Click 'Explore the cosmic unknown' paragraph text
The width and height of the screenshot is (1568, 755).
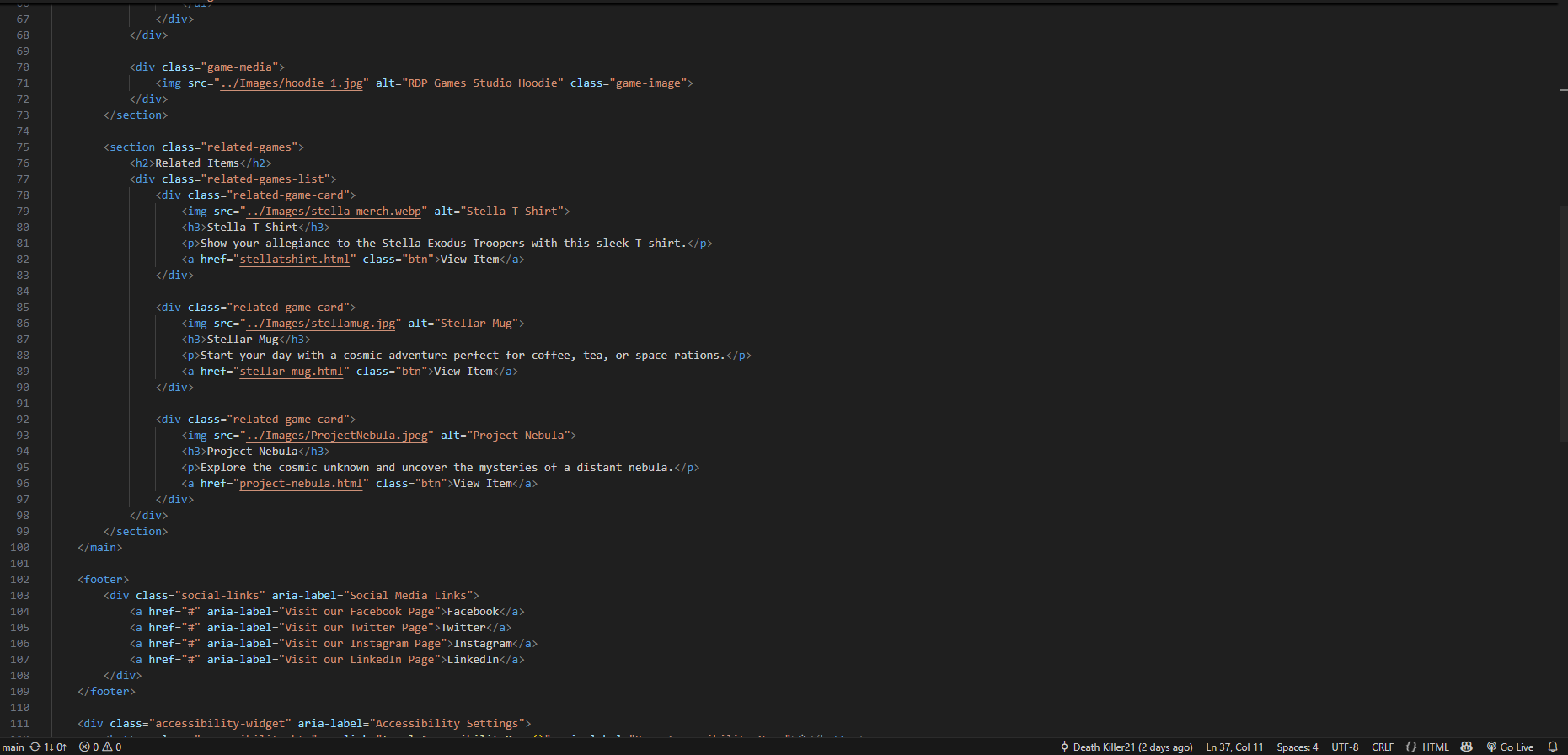(437, 468)
